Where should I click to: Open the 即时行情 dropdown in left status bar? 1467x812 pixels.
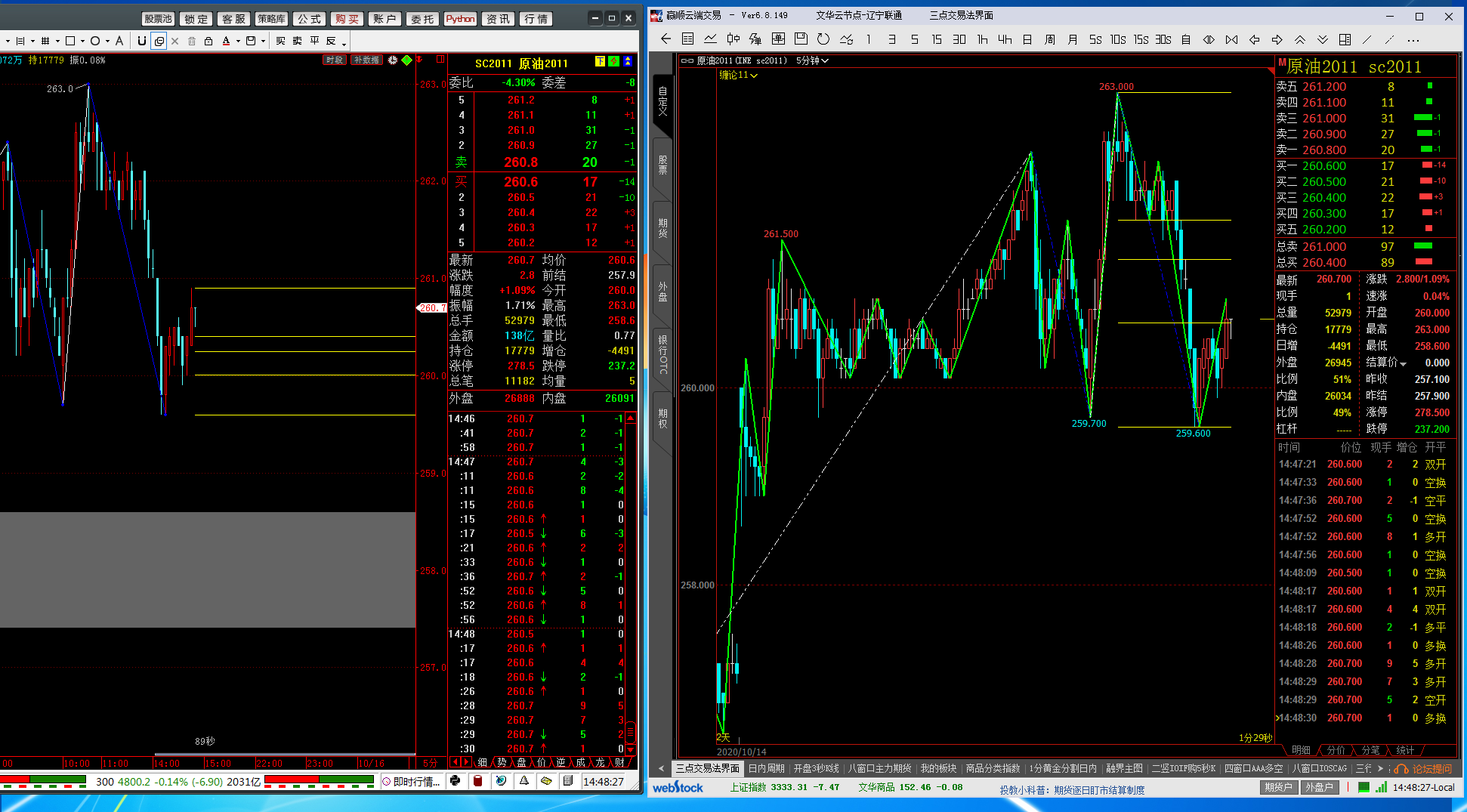pyautogui.click(x=411, y=782)
